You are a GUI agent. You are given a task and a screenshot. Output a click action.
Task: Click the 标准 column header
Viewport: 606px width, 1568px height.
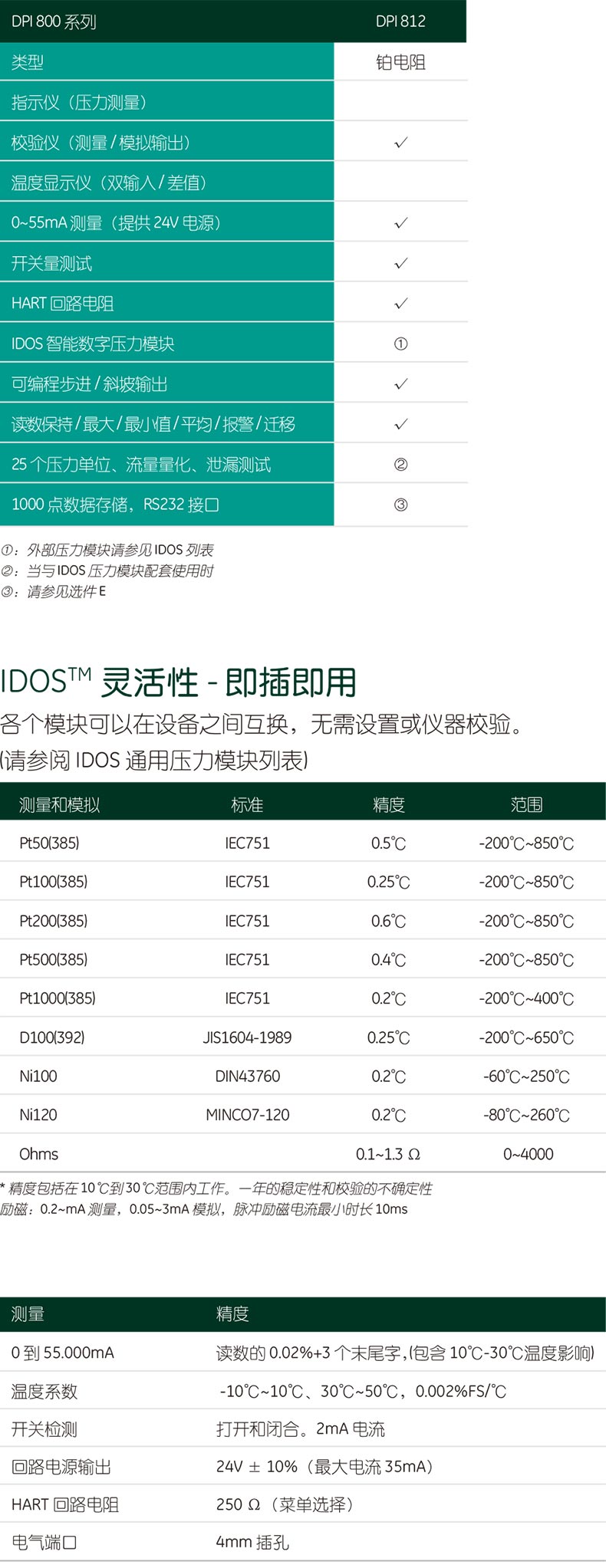(247, 804)
